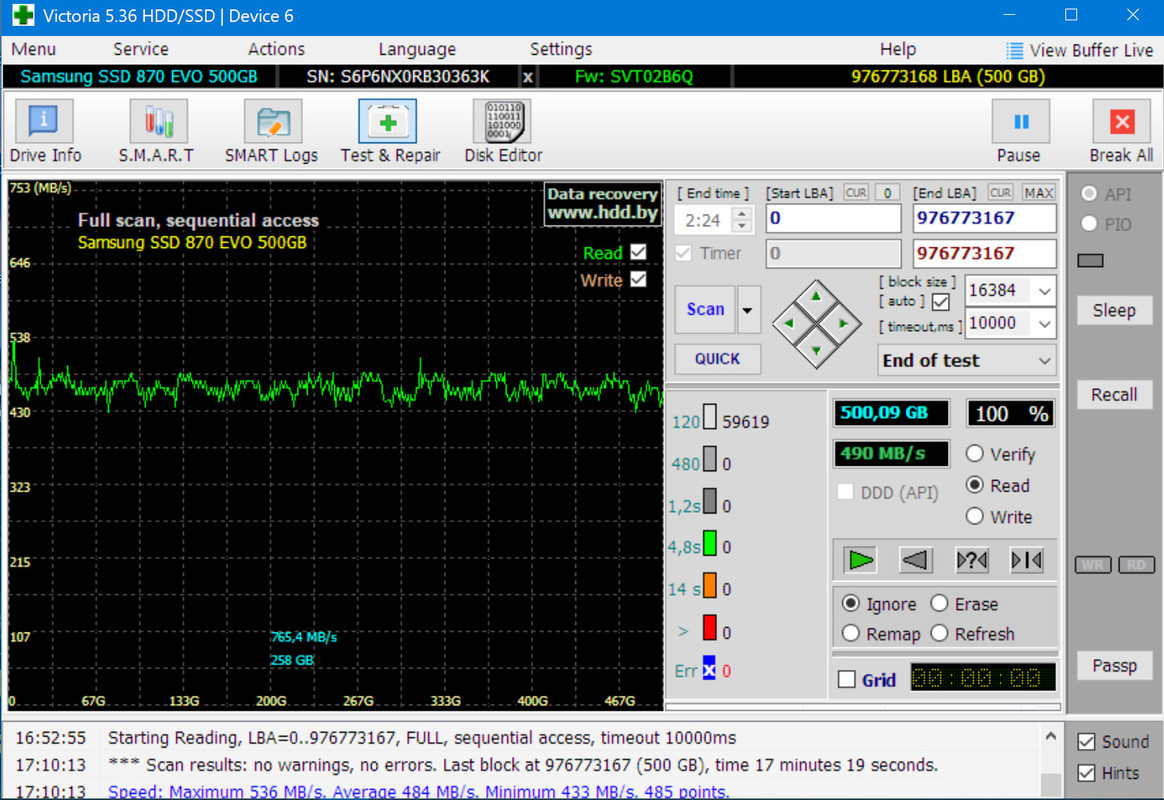Screen dimensions: 1164x800
Task: Click the MAX button for End LBA
Action: pos(1039,193)
